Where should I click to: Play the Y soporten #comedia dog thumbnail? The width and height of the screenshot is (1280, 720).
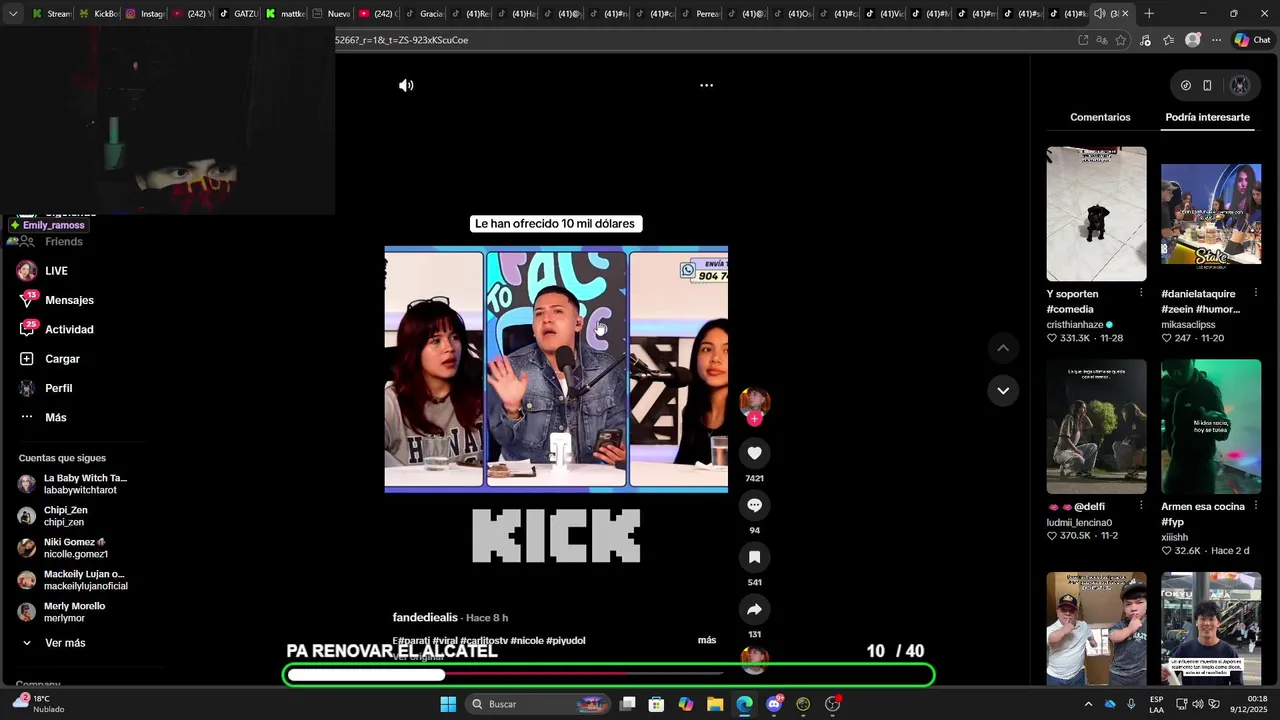pos(1096,214)
